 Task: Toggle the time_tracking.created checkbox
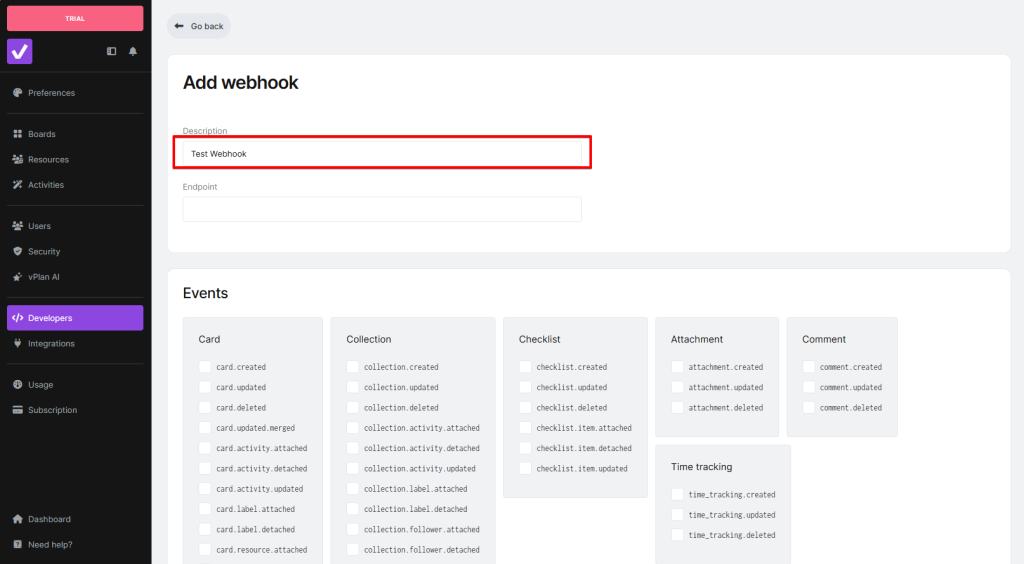[x=677, y=495]
